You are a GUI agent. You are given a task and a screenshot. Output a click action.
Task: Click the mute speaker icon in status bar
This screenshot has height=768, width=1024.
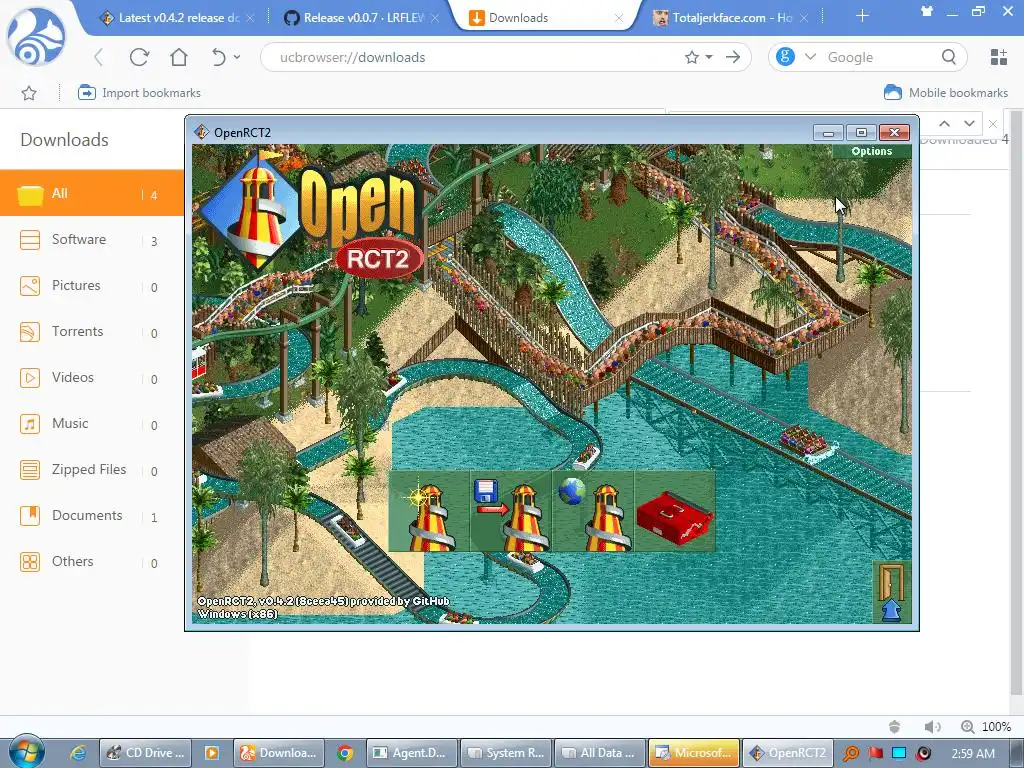933,726
